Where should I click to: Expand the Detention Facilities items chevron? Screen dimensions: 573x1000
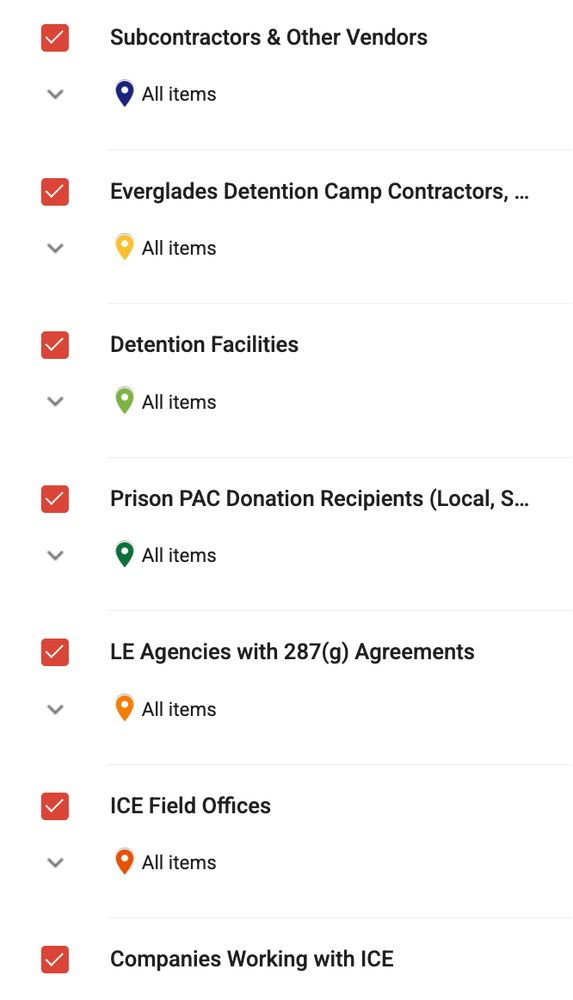click(x=56, y=402)
